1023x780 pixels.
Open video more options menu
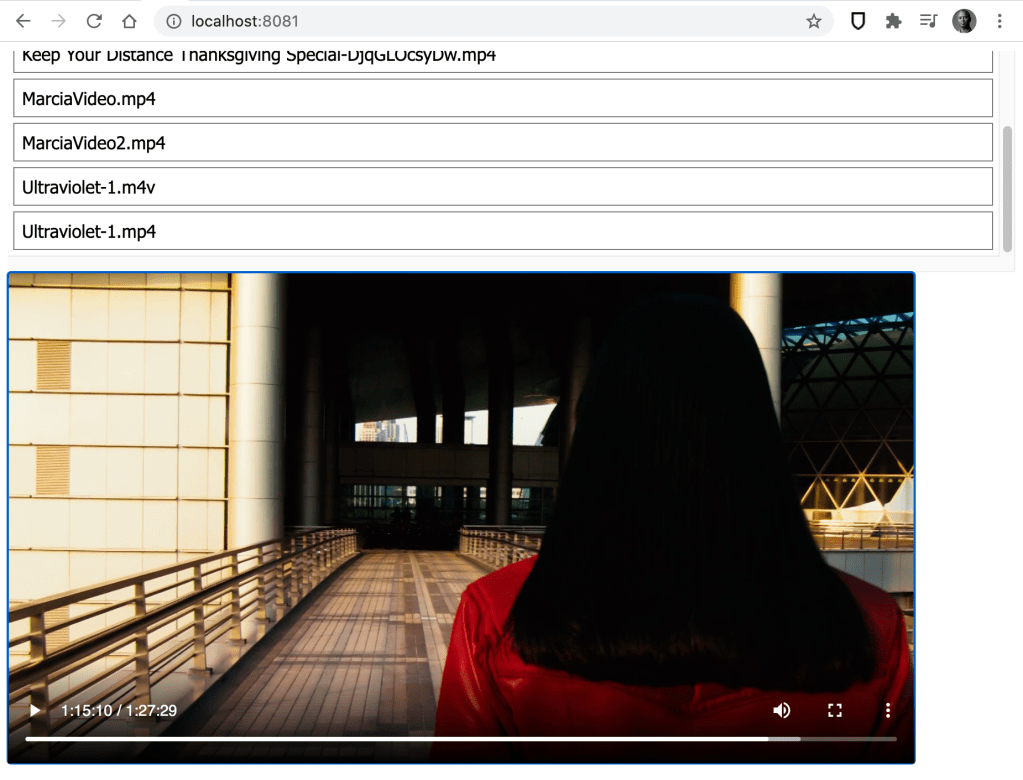pos(887,711)
